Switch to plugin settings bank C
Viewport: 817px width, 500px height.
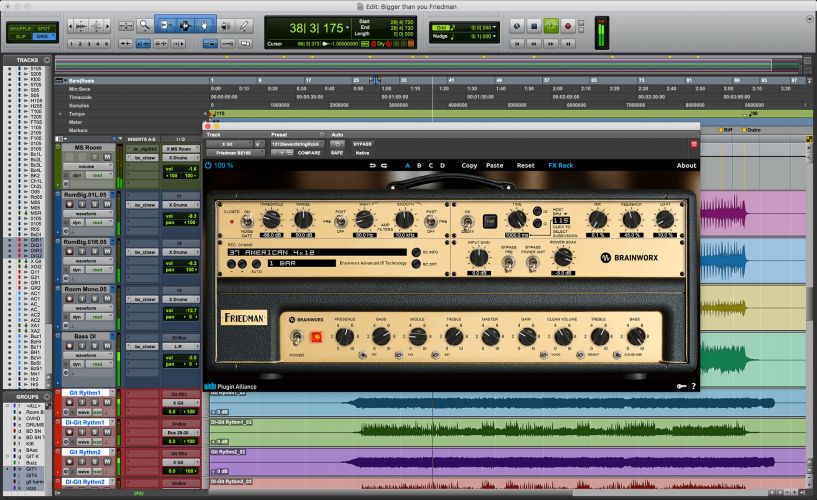431,165
